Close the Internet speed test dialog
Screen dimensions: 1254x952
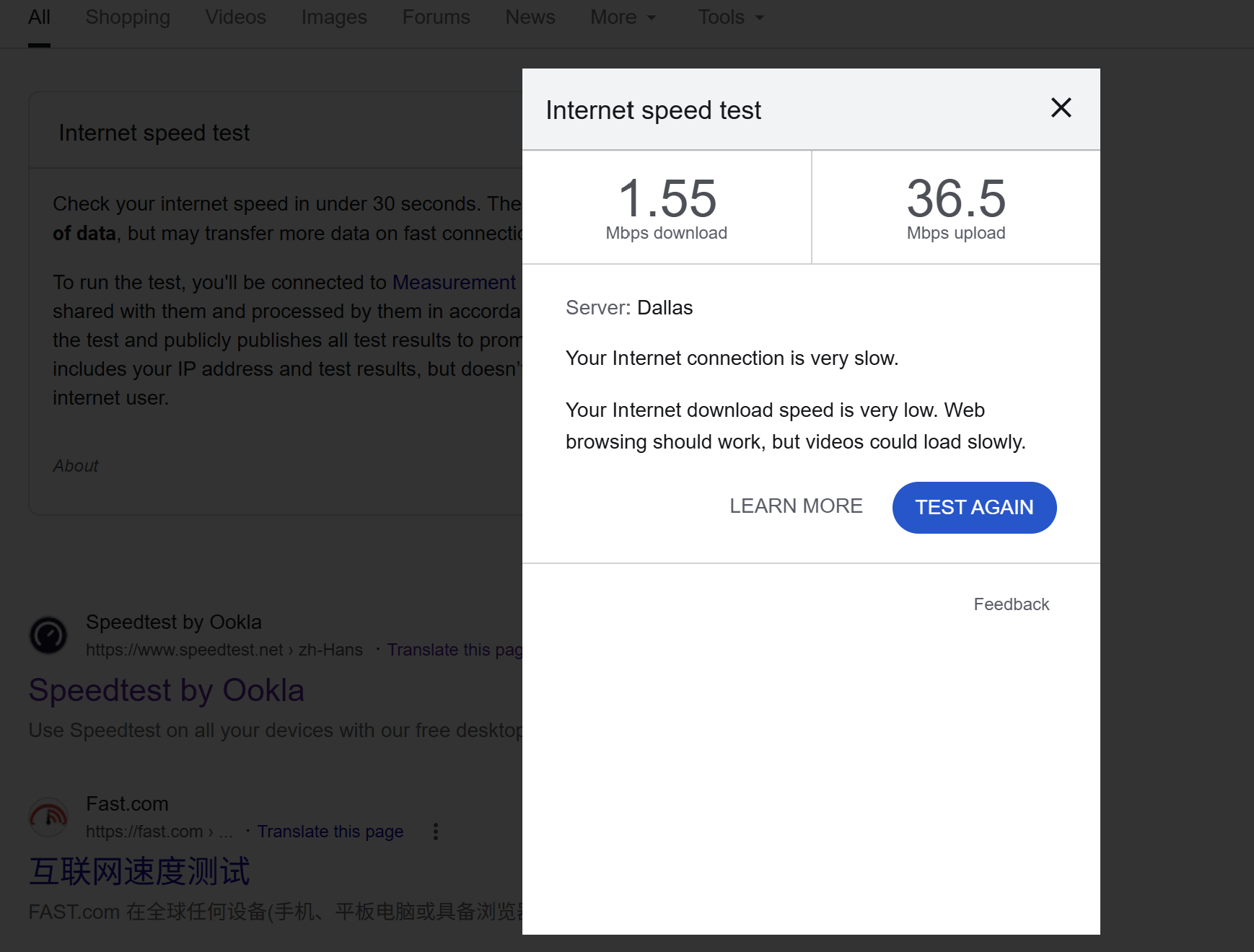[1061, 108]
